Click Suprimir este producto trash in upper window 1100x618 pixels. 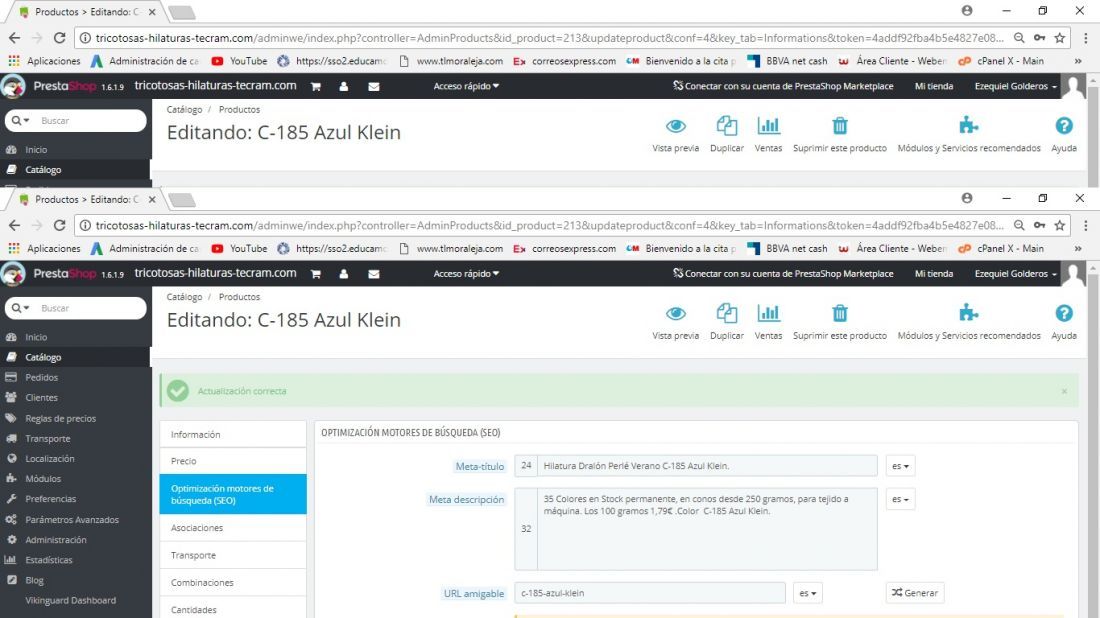[840, 126]
